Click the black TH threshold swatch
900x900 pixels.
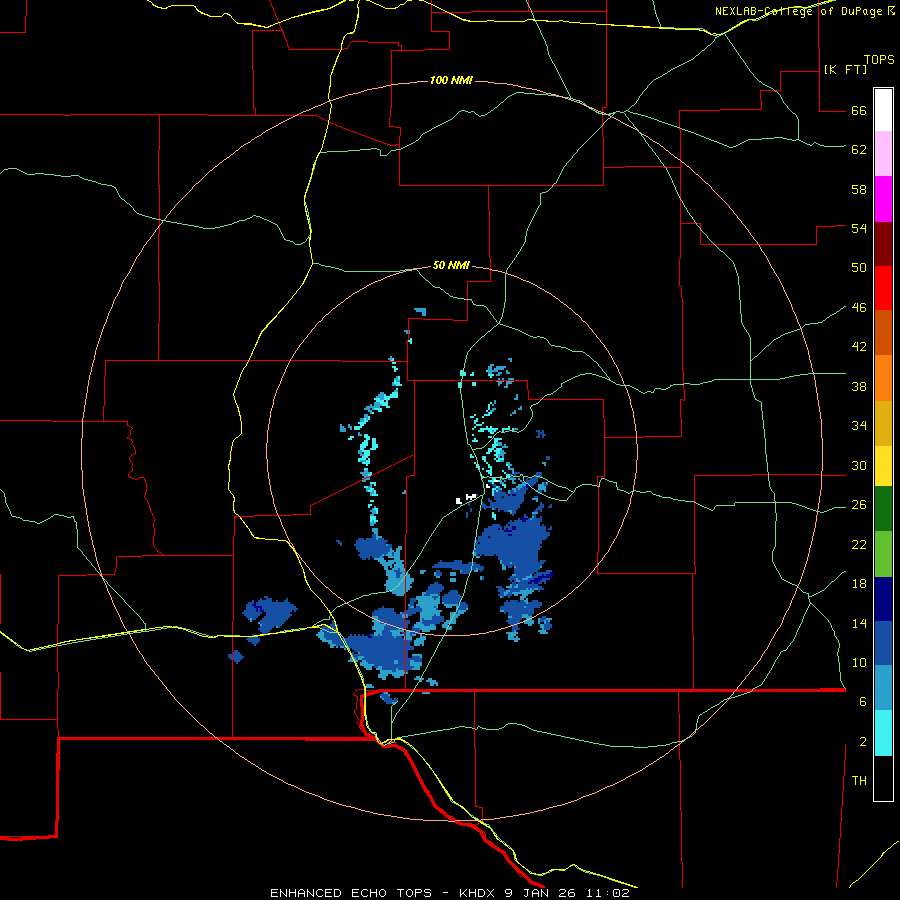click(x=883, y=778)
